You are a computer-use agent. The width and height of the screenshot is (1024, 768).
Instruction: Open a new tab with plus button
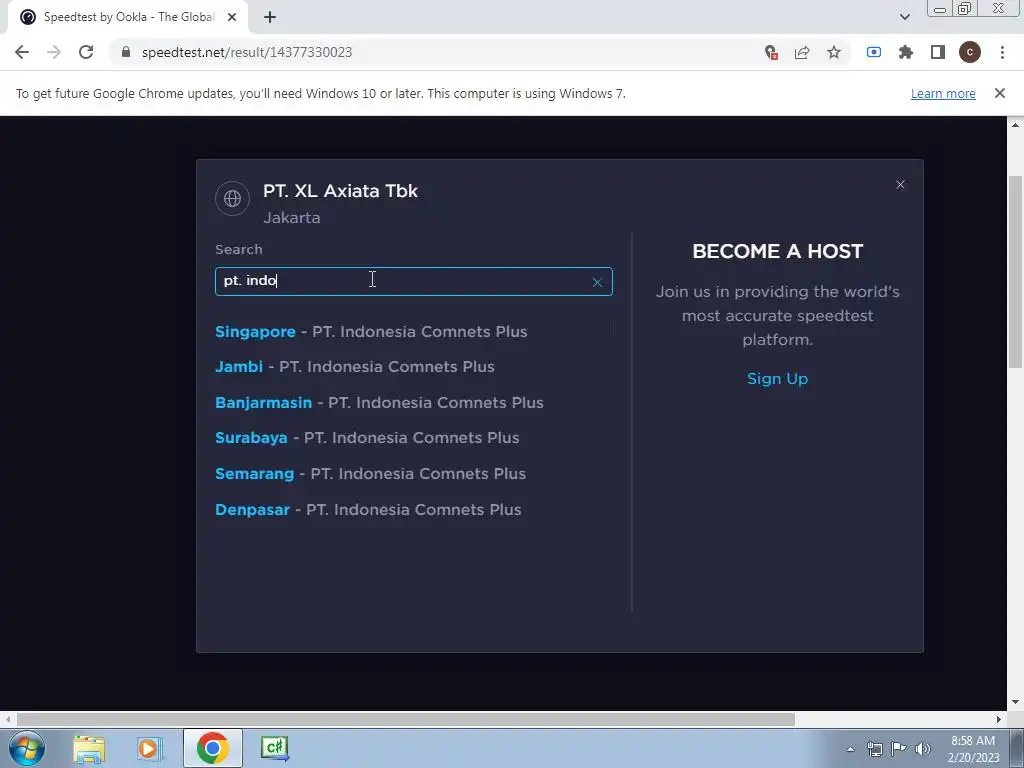pos(270,18)
